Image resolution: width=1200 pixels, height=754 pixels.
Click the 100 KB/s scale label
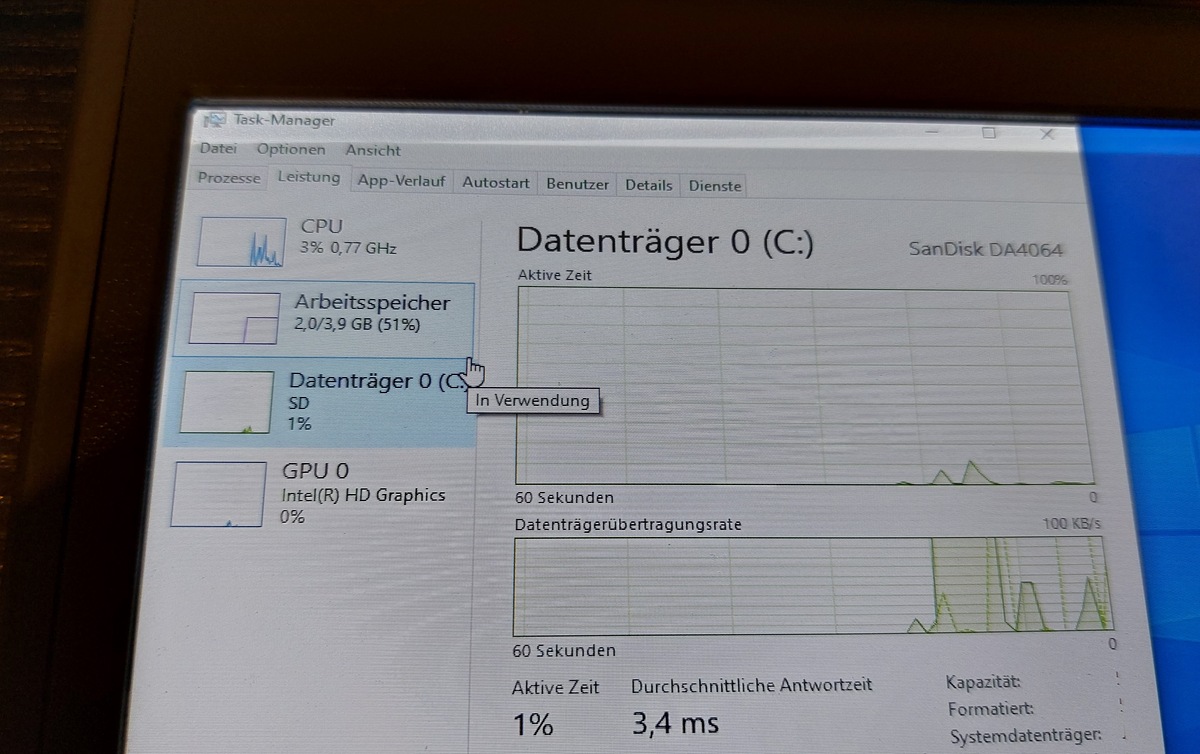1071,524
